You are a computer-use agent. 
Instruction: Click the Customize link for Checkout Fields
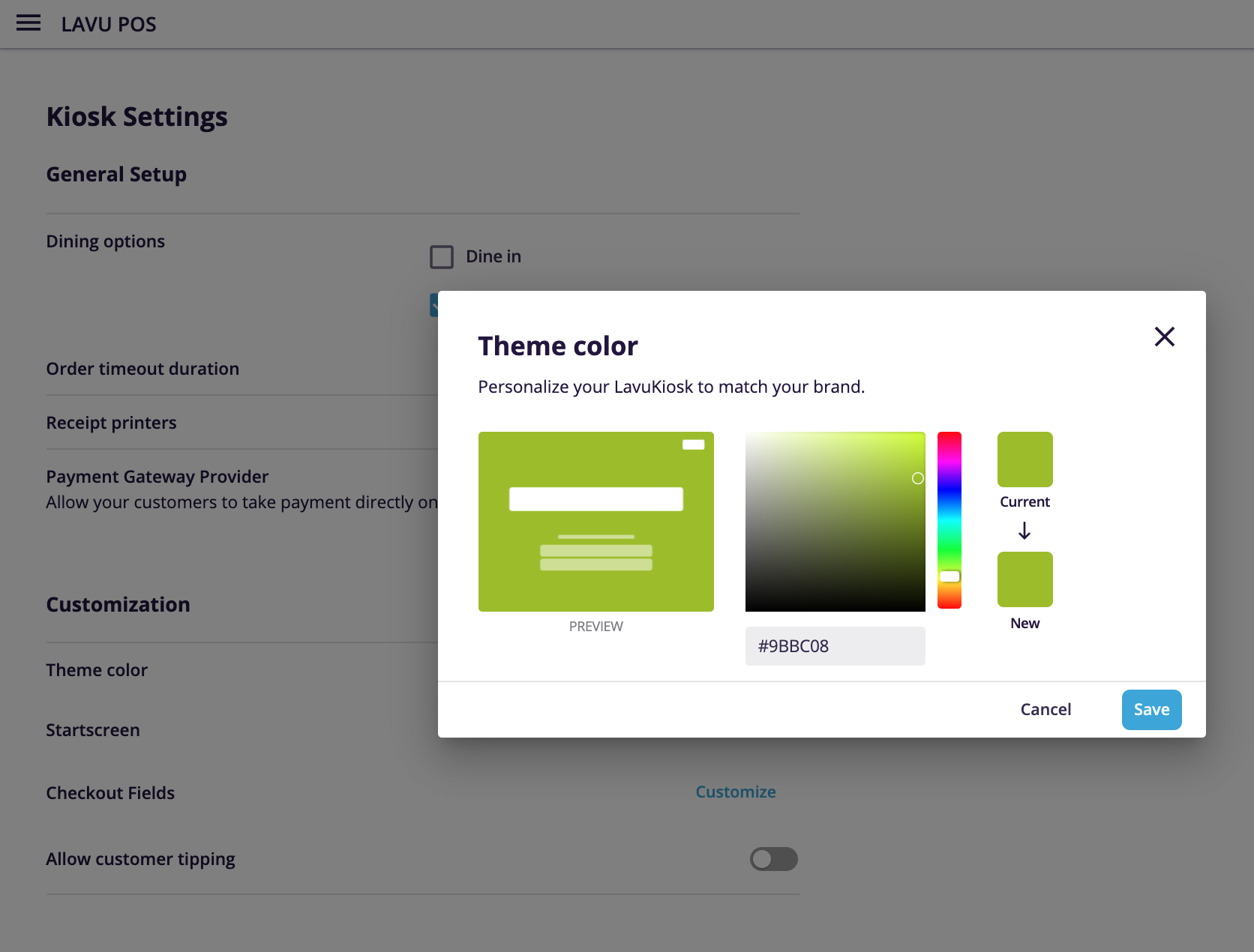(735, 792)
